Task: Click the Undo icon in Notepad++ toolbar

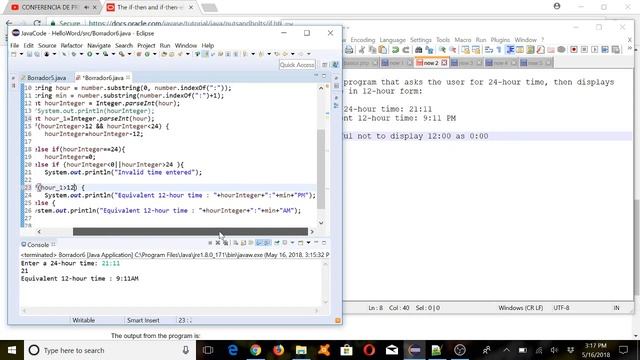Action: [395, 50]
